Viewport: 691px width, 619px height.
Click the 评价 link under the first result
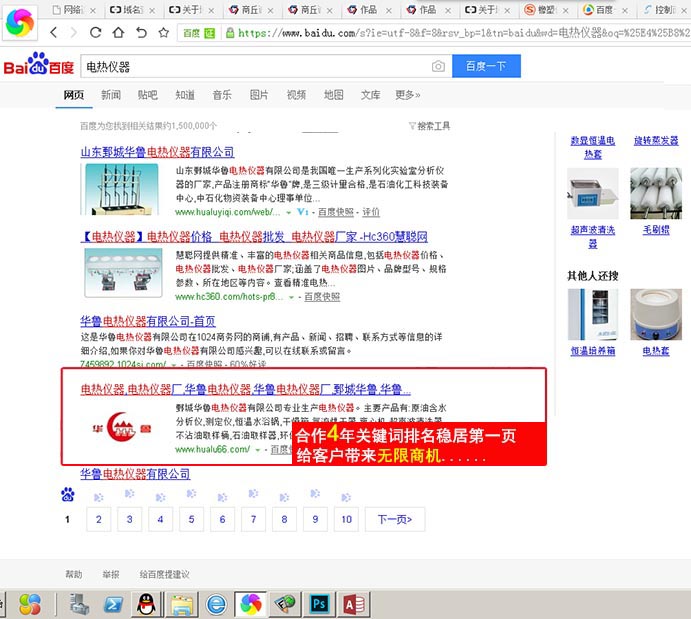point(371,212)
